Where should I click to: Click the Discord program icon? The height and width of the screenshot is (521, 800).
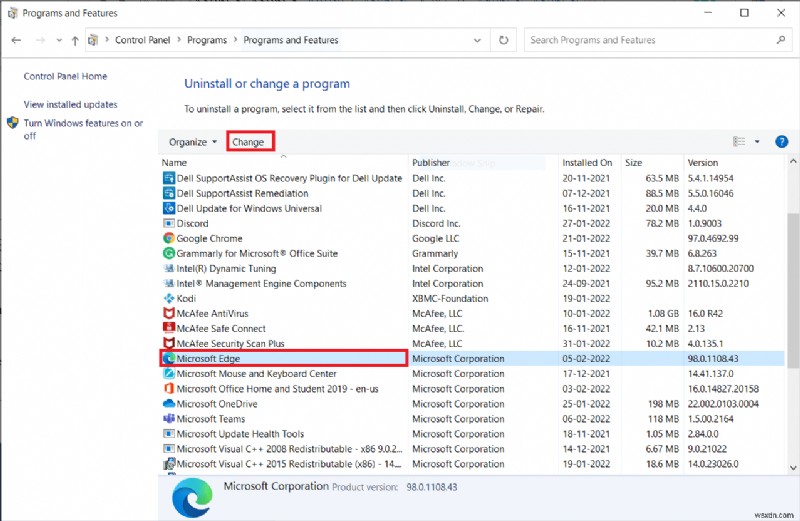[169, 223]
